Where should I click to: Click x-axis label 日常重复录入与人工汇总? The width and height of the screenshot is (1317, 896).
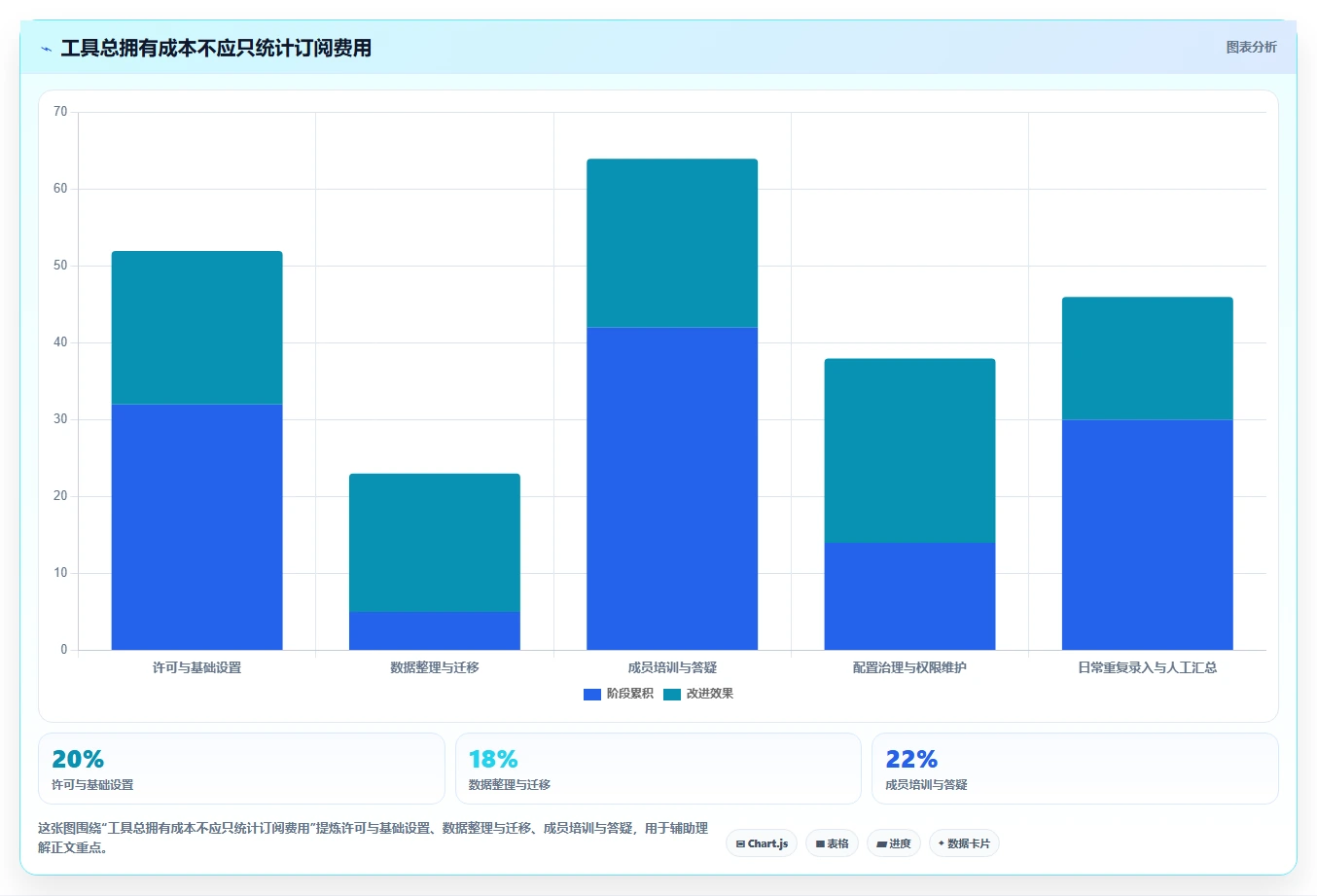[x=1148, y=667]
